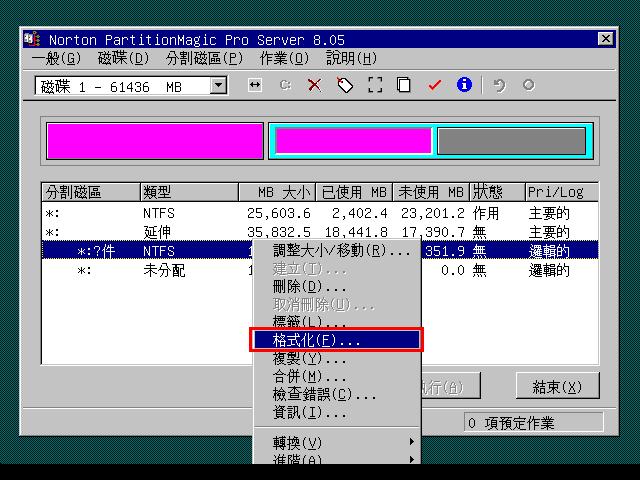
Task: Choose 資訊(I)... in context menu
Action: click(x=337, y=412)
